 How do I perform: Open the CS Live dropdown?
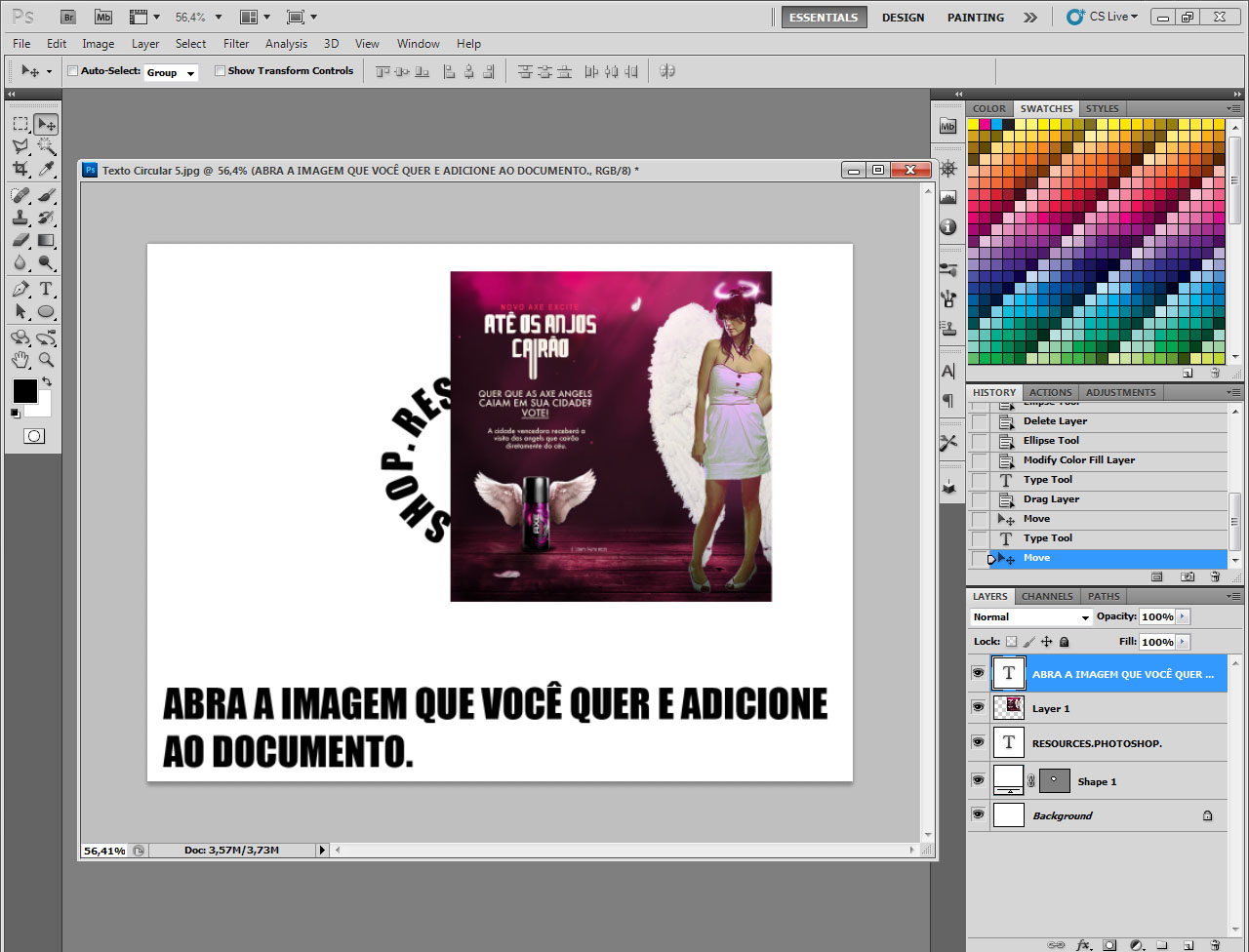pos(1104,17)
